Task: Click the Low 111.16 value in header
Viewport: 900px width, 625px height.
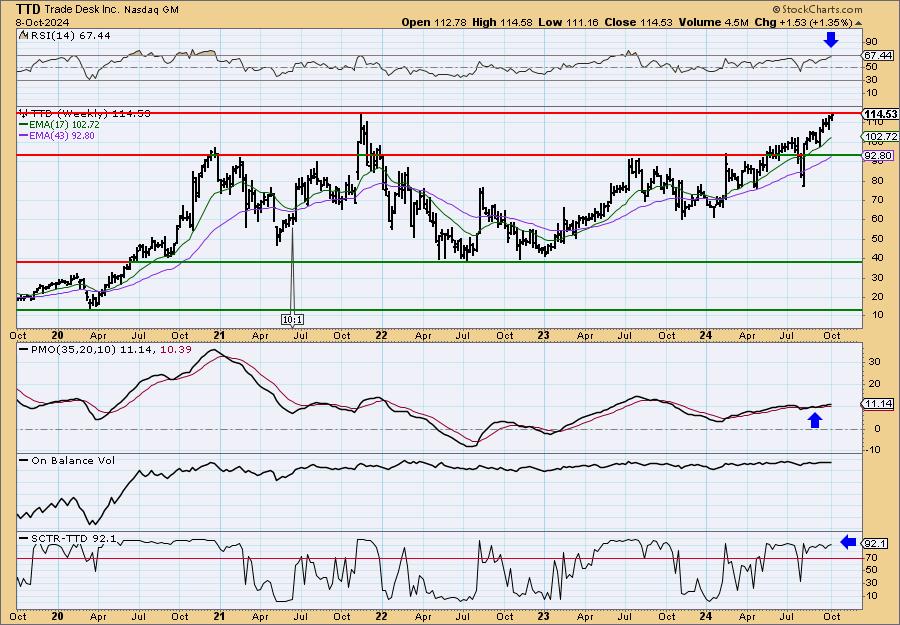Action: (x=568, y=22)
